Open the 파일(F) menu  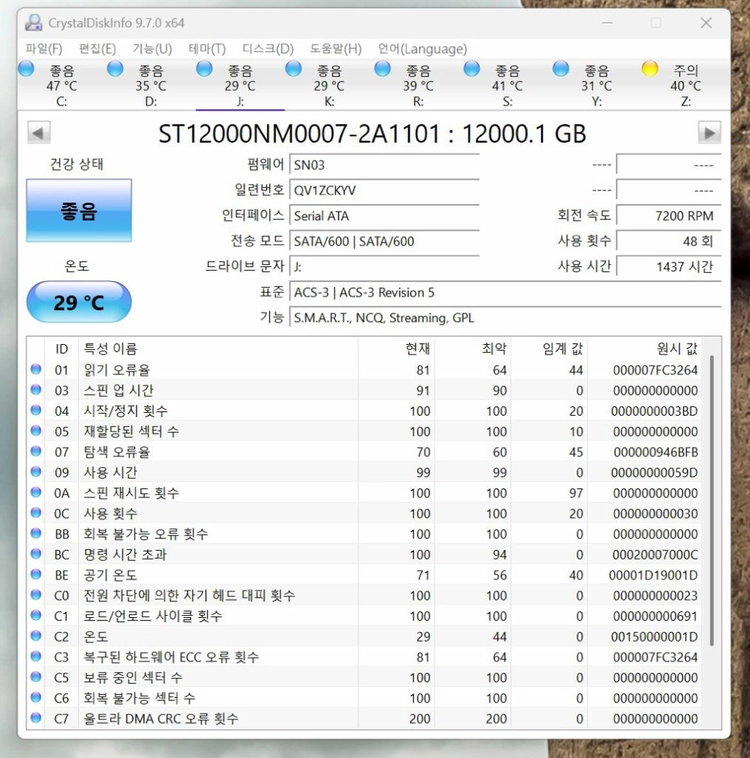(x=44, y=49)
